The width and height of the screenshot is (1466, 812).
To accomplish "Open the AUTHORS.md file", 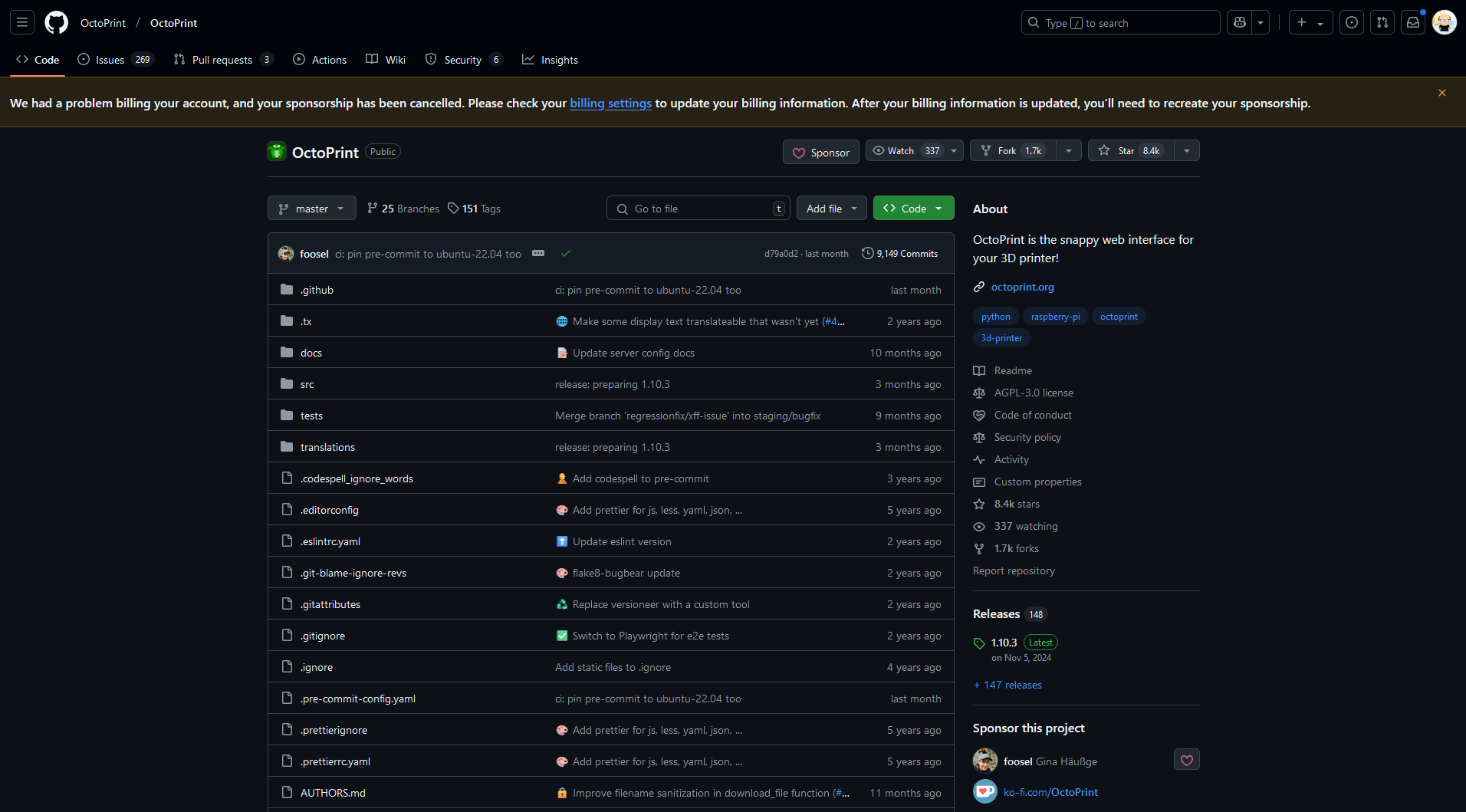I will (x=333, y=793).
